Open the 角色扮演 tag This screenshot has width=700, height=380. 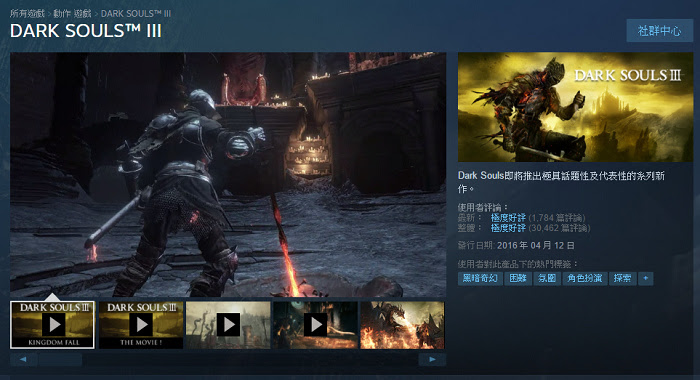click(584, 278)
